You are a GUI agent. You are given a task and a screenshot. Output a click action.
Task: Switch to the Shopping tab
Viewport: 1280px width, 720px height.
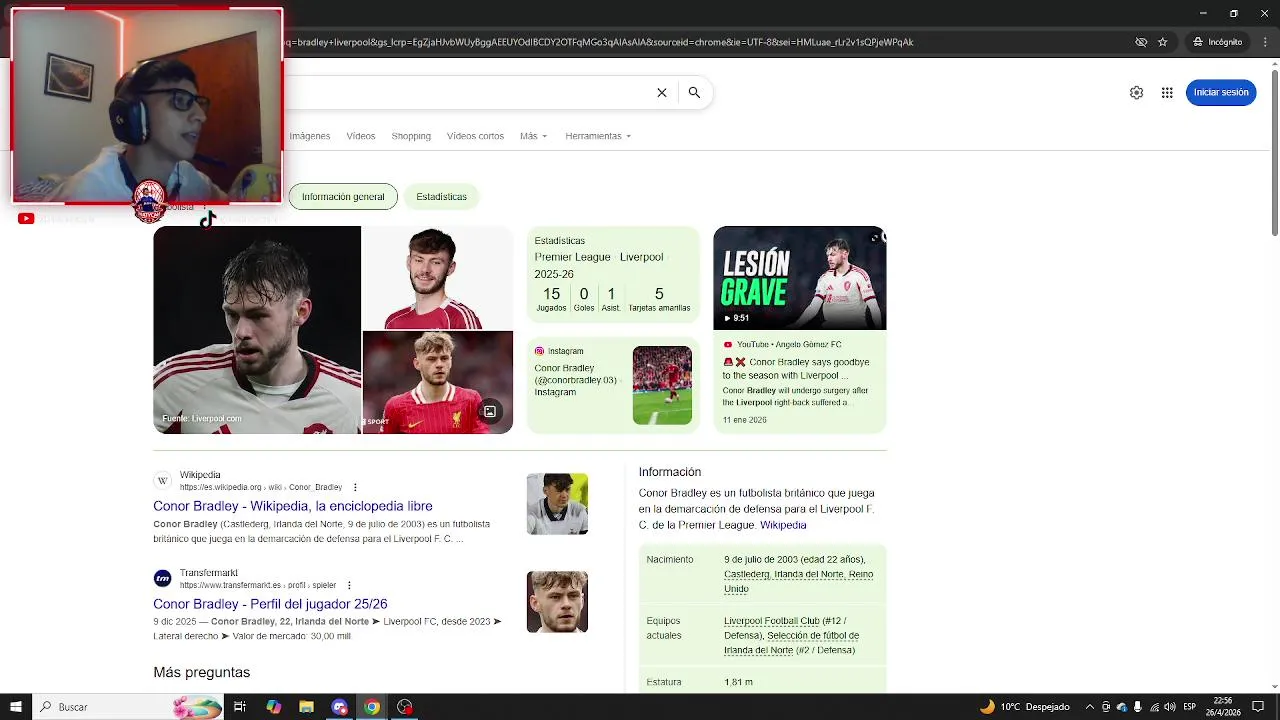point(411,136)
